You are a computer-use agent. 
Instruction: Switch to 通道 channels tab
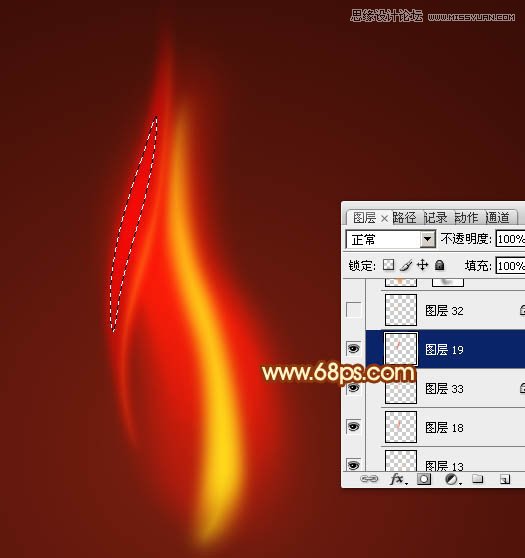click(x=497, y=217)
